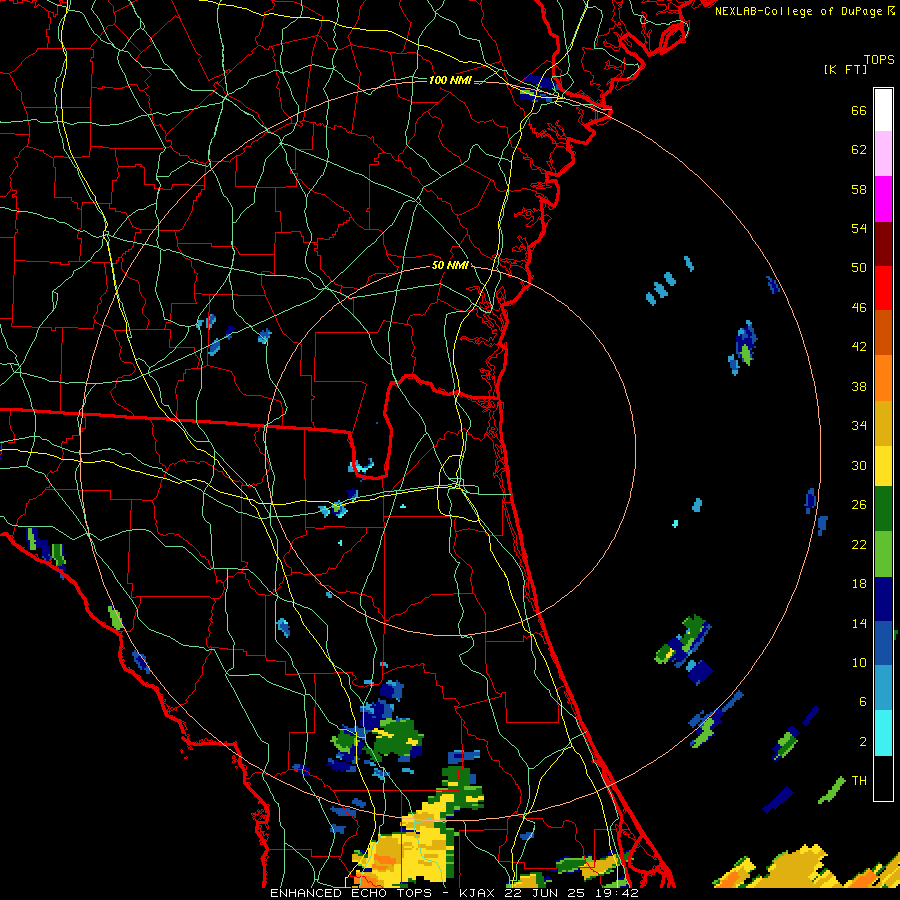Click the dark red legend color band
The image size is (900, 900).
point(883,243)
